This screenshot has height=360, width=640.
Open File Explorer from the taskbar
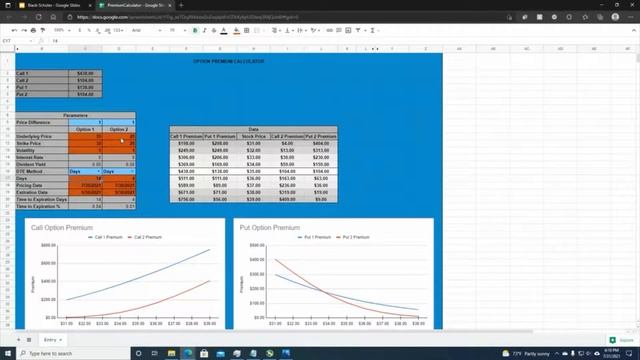pyautogui.click(x=171, y=353)
